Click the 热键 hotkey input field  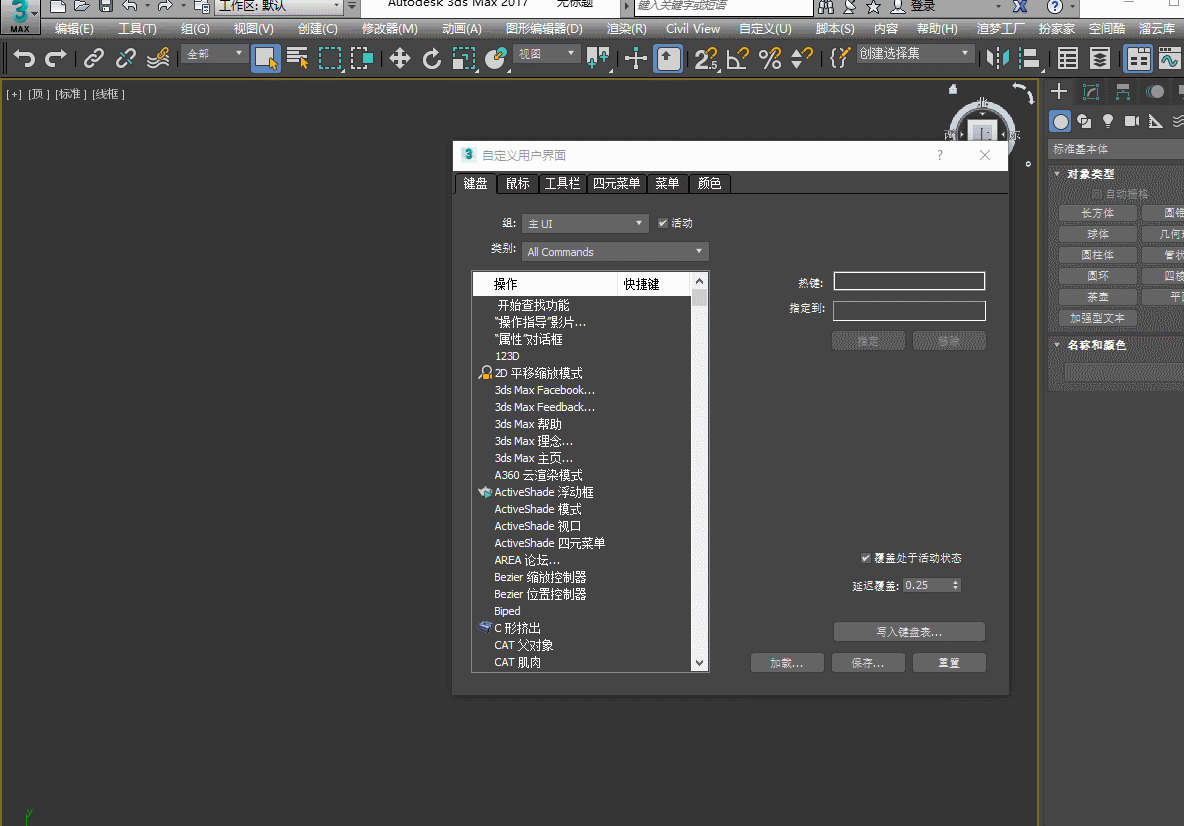(x=909, y=282)
